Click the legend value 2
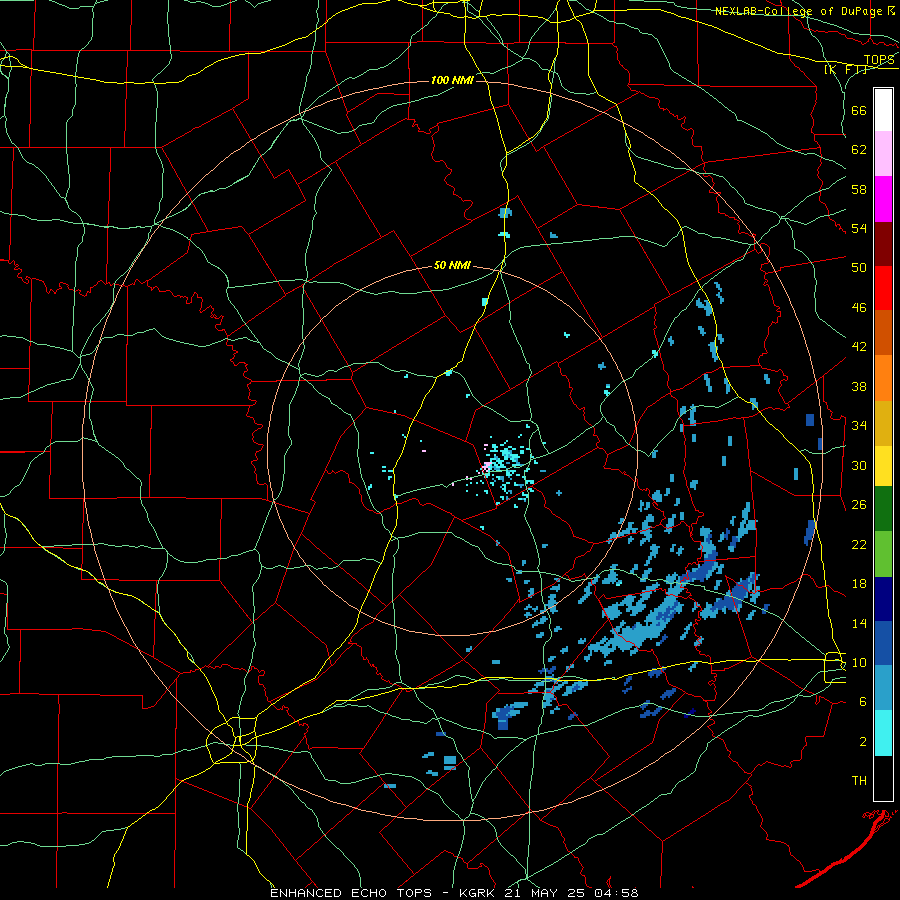 (x=863, y=742)
